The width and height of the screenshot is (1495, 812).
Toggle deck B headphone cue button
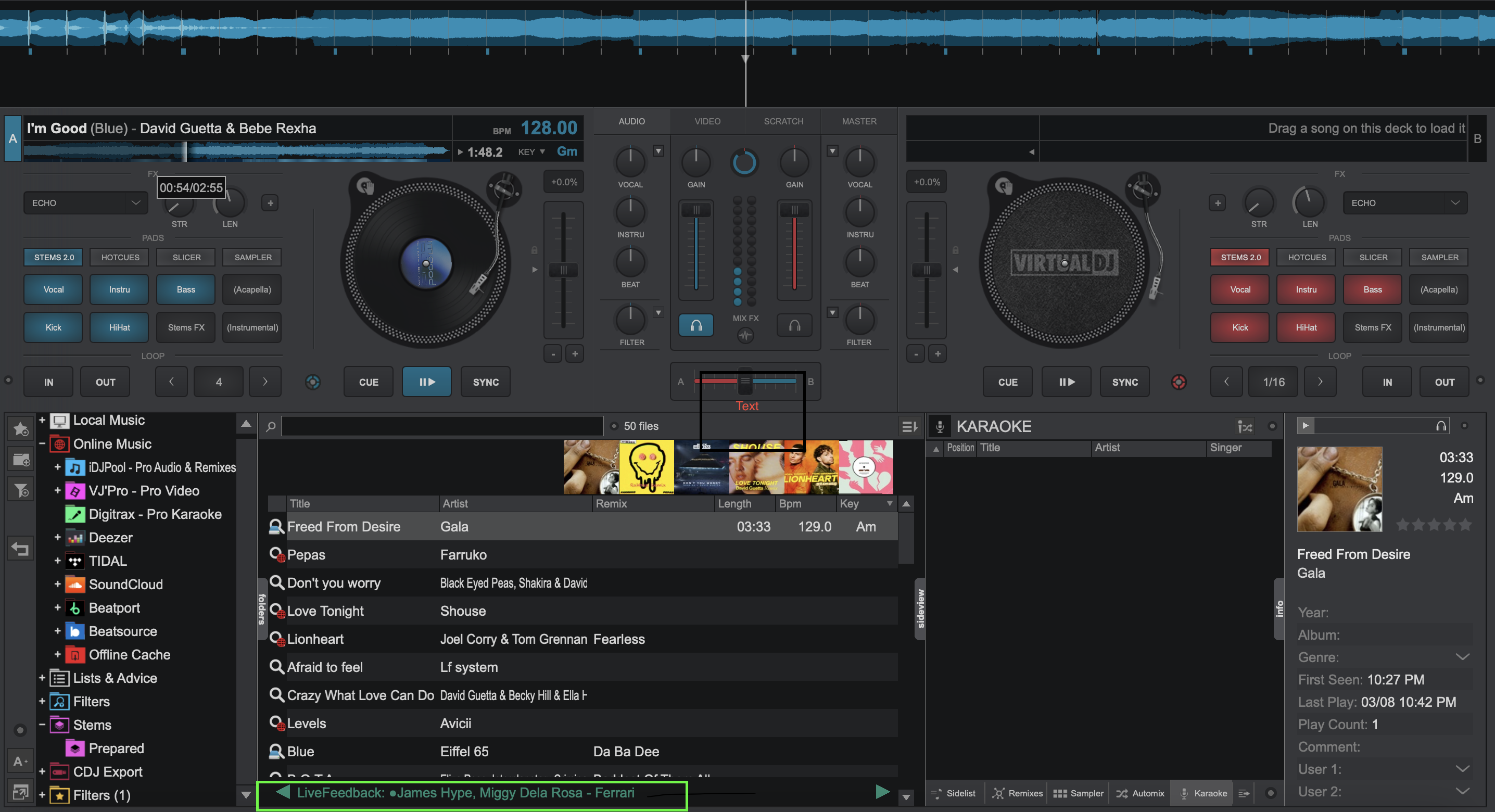[x=794, y=326]
